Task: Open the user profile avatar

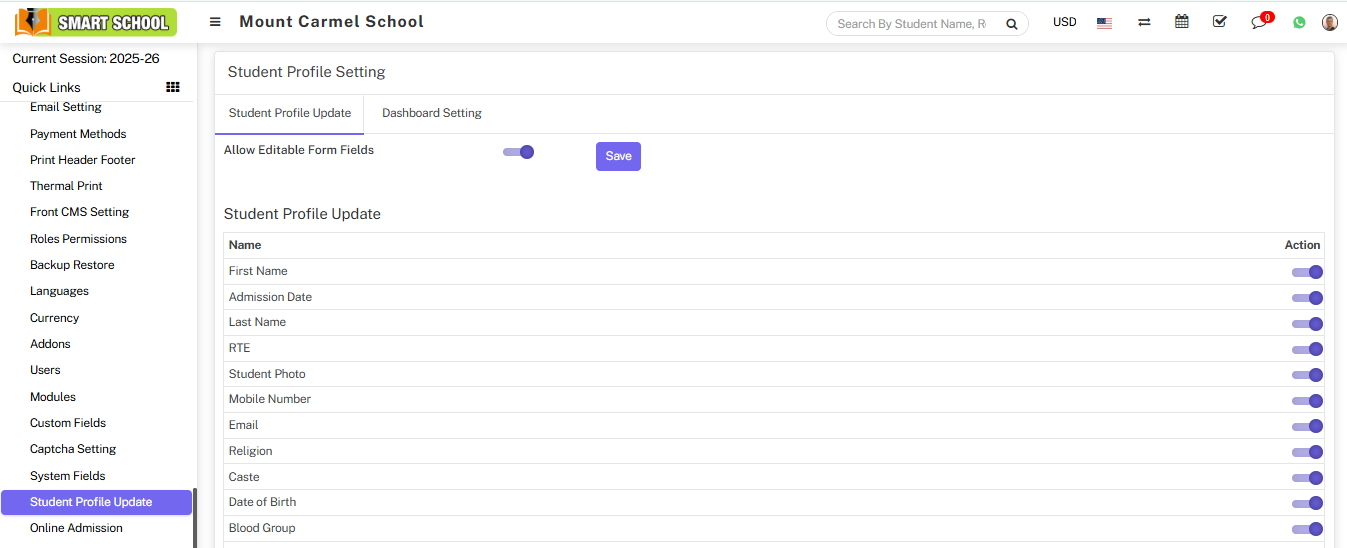Action: coord(1329,22)
